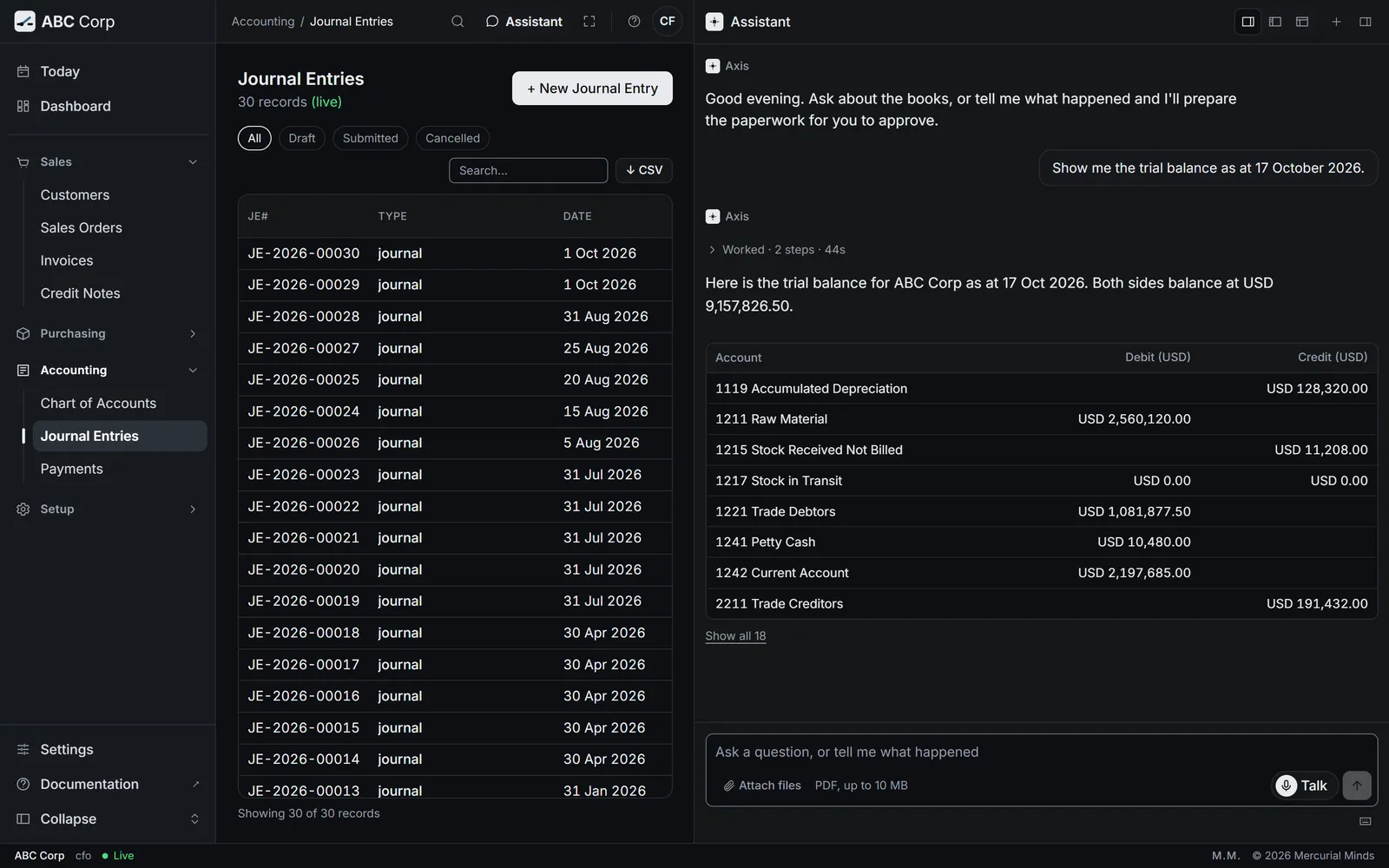Click the Accounting breadcrumb link

pyautogui.click(x=263, y=22)
